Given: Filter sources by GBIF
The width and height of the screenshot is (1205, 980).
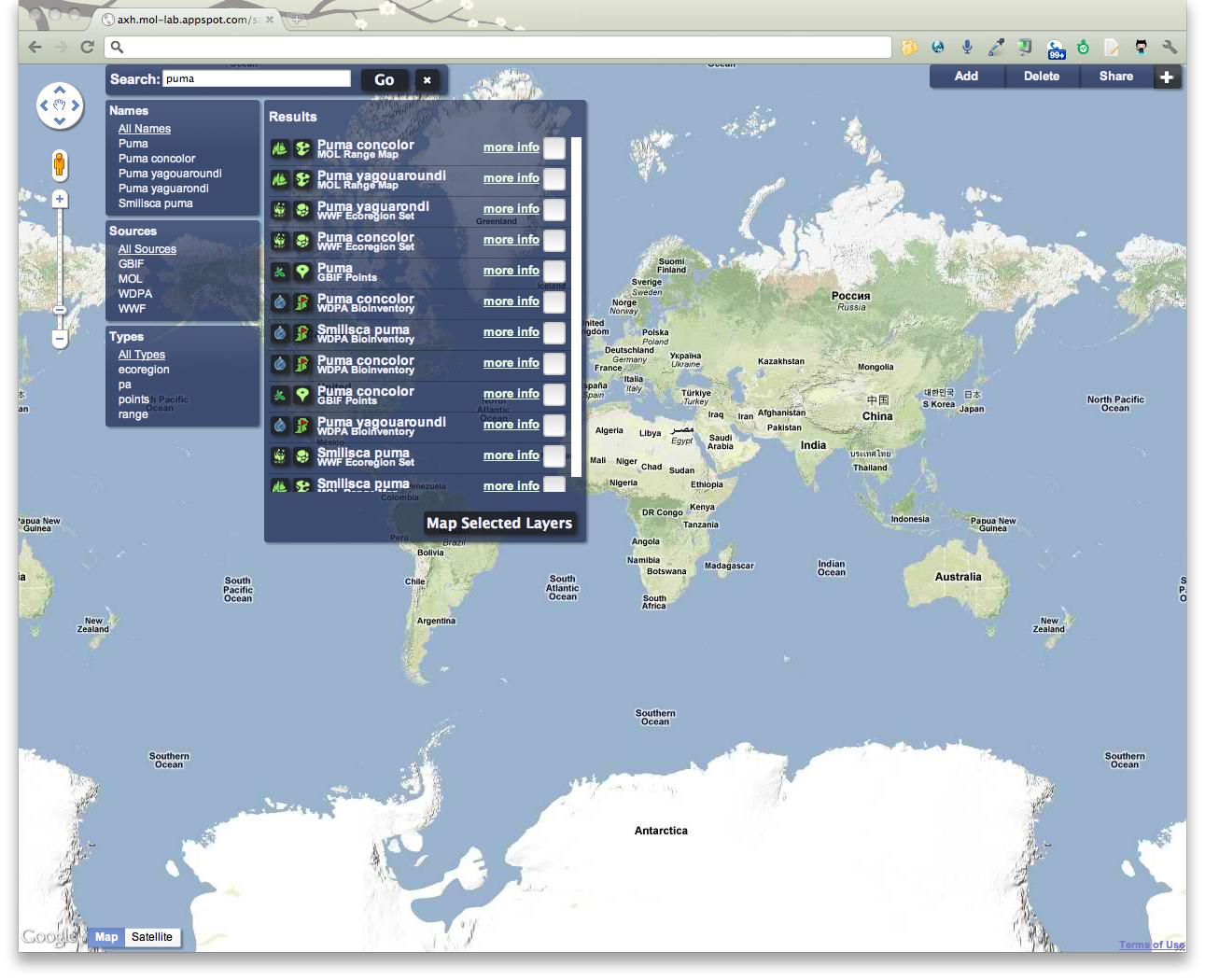Looking at the screenshot, I should coord(132,264).
